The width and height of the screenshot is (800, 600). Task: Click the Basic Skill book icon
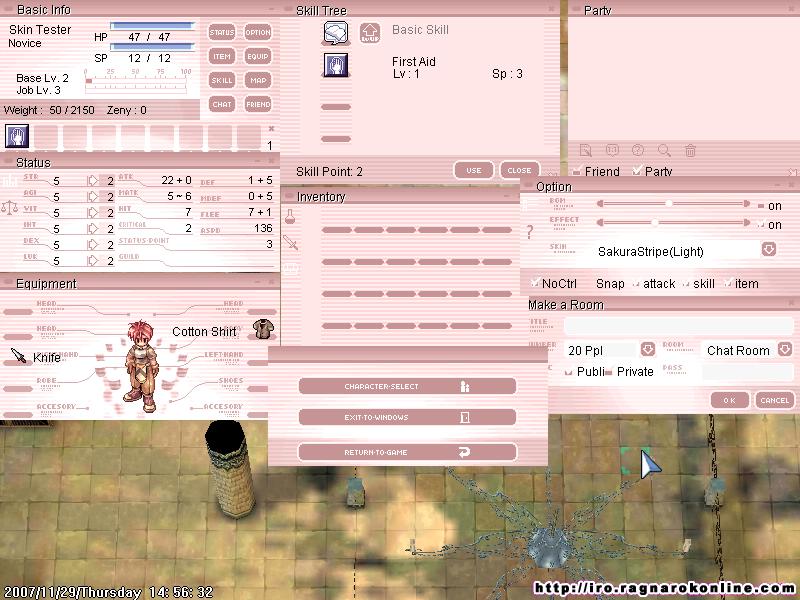tap(336, 33)
